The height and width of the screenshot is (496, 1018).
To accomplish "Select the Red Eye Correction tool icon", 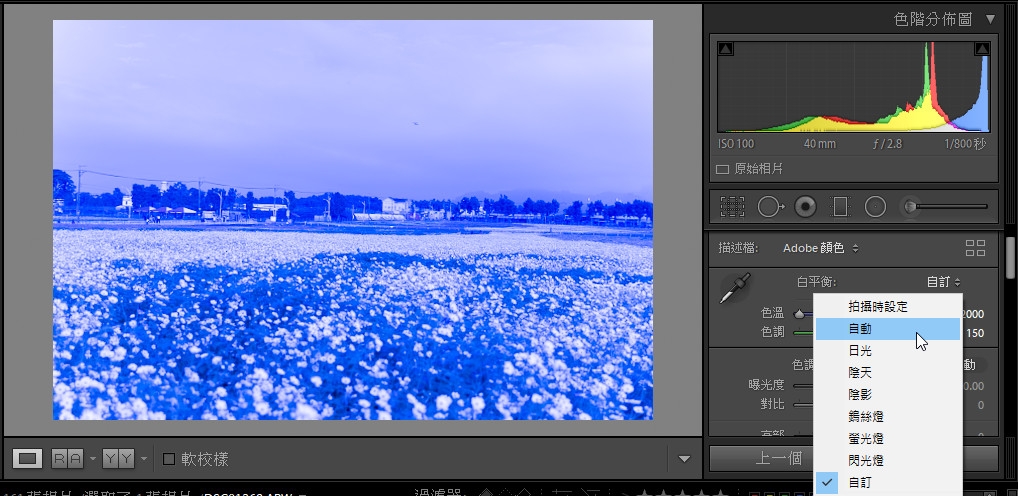I will (805, 207).
